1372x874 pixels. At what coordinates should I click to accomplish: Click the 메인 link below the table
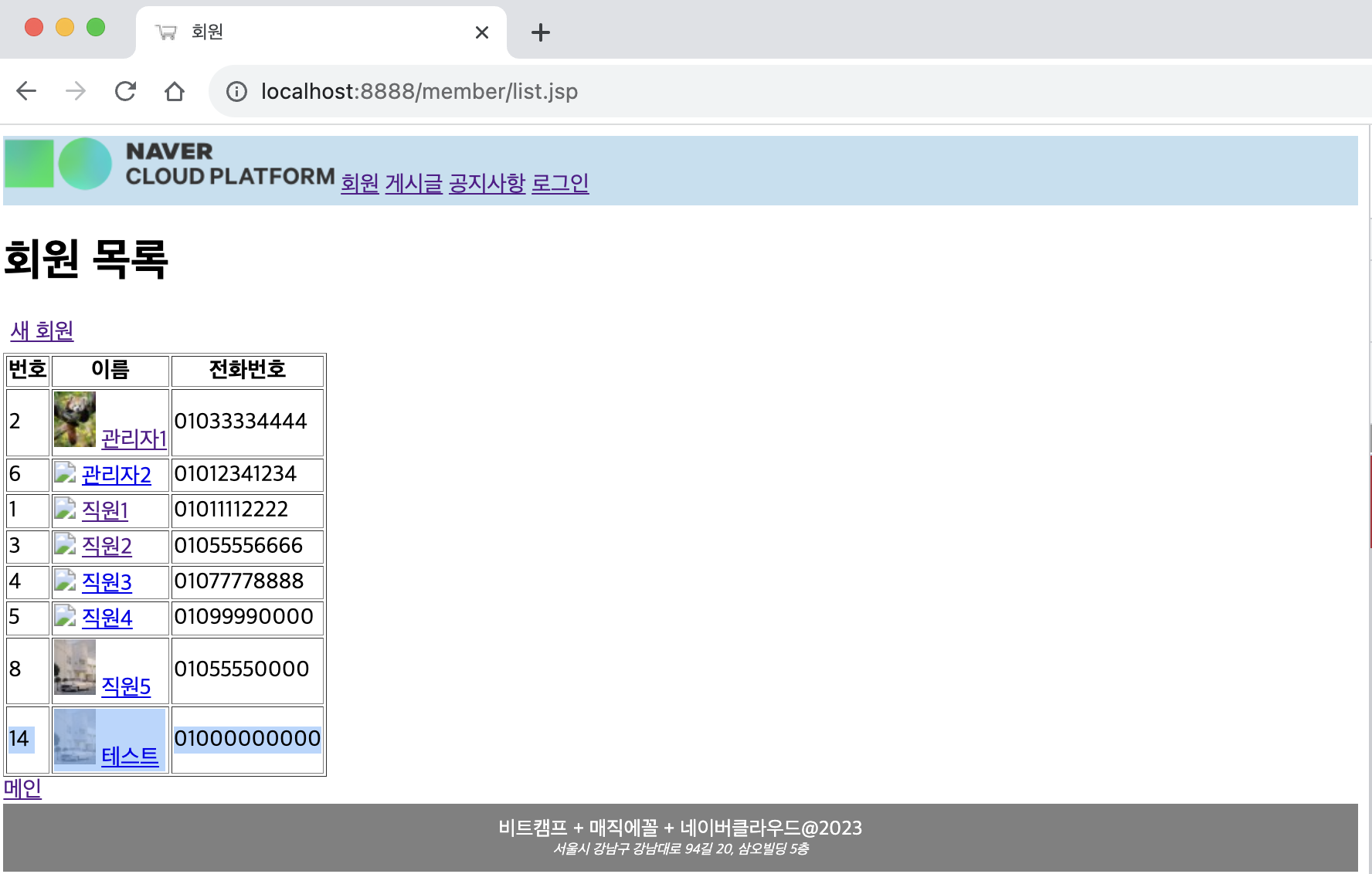tap(22, 788)
